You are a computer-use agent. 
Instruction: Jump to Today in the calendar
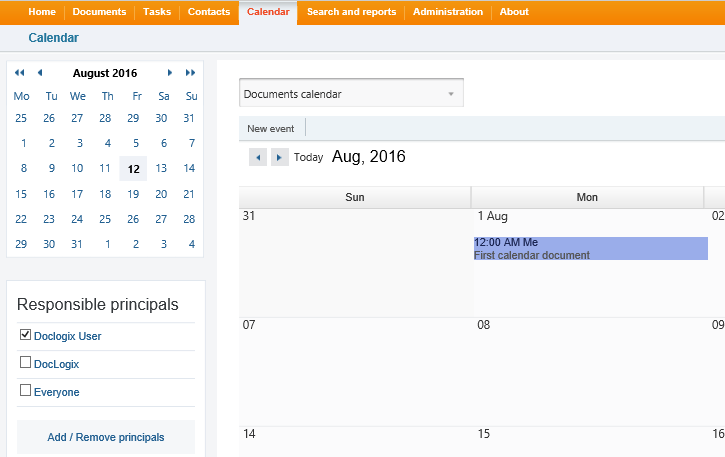pyautogui.click(x=308, y=157)
